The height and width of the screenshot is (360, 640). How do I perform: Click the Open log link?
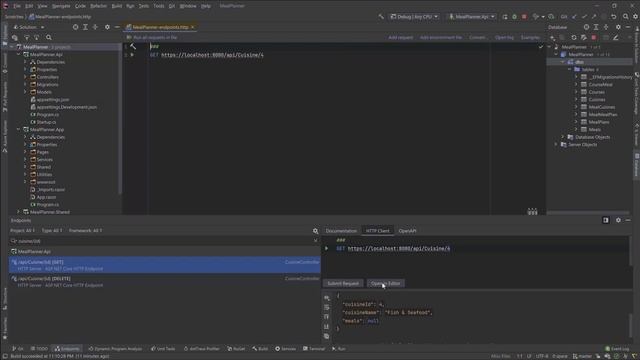pyautogui.click(x=504, y=38)
